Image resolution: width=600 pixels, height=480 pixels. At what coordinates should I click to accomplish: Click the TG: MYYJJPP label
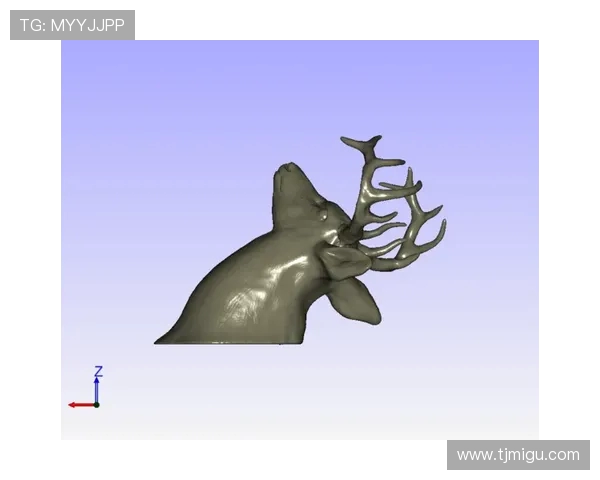point(72,25)
